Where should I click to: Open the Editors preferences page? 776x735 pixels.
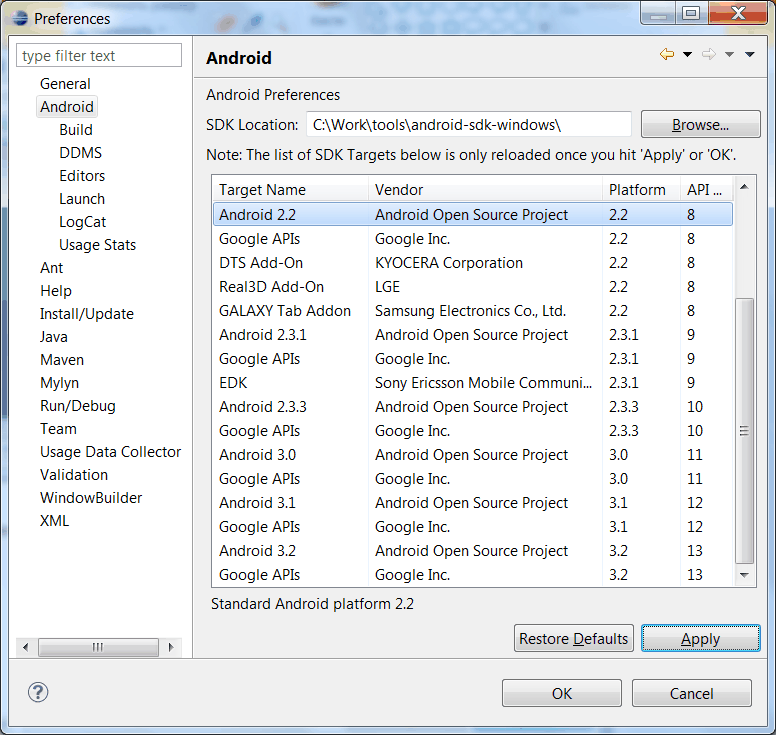(82, 176)
